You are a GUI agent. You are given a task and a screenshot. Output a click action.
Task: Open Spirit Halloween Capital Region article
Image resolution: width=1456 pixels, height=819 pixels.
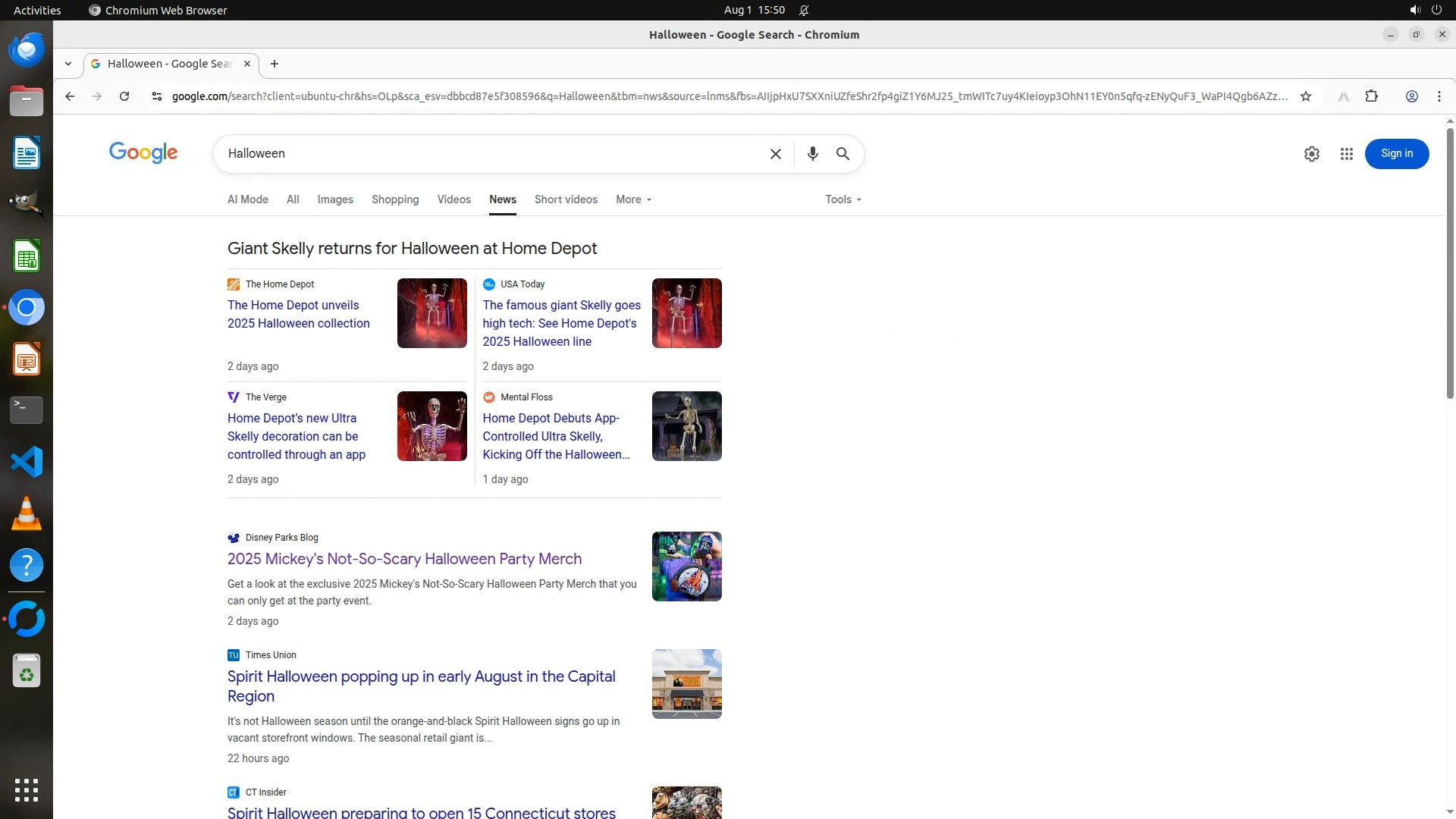[421, 686]
